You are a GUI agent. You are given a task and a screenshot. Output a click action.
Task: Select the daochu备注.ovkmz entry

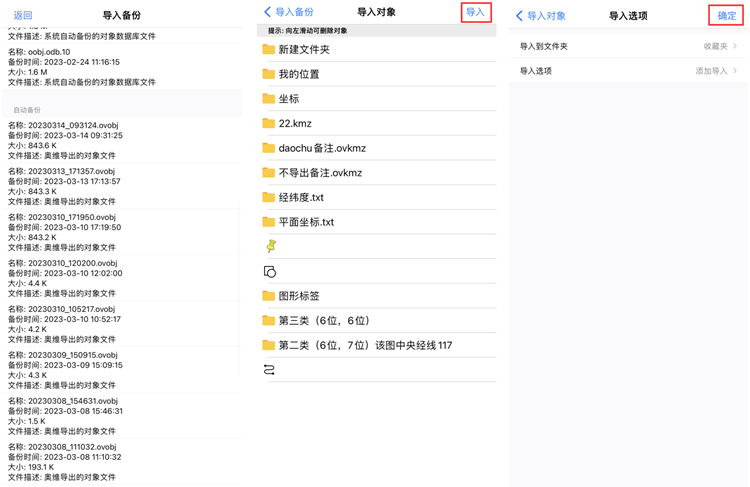(322, 148)
